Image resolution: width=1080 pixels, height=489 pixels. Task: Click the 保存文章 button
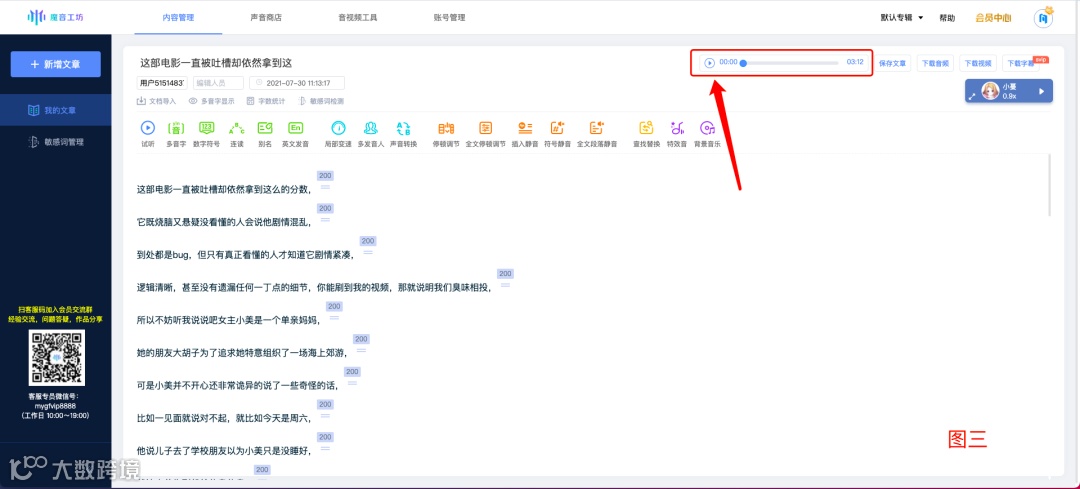coord(893,63)
